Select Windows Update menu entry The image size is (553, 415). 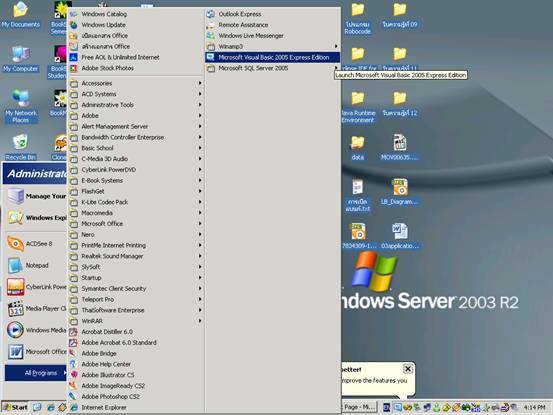point(136,25)
